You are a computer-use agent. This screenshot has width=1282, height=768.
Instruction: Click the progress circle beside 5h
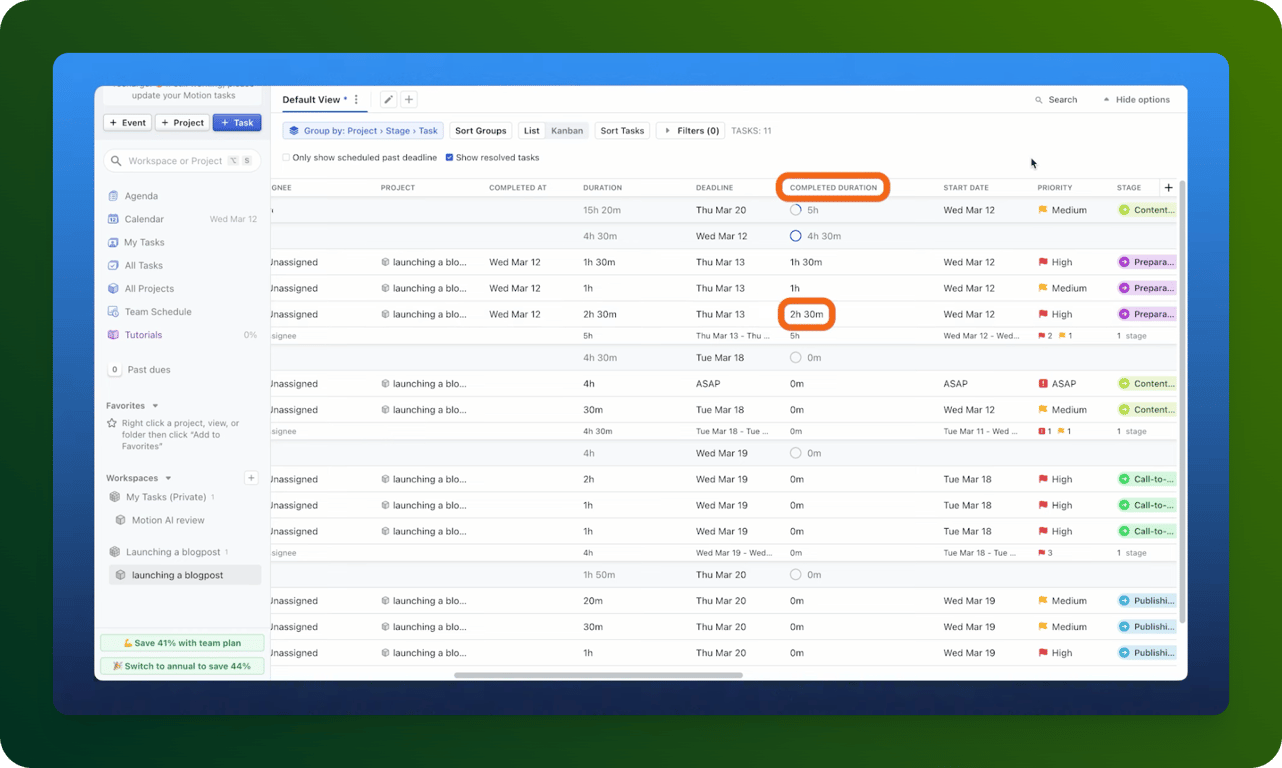796,210
